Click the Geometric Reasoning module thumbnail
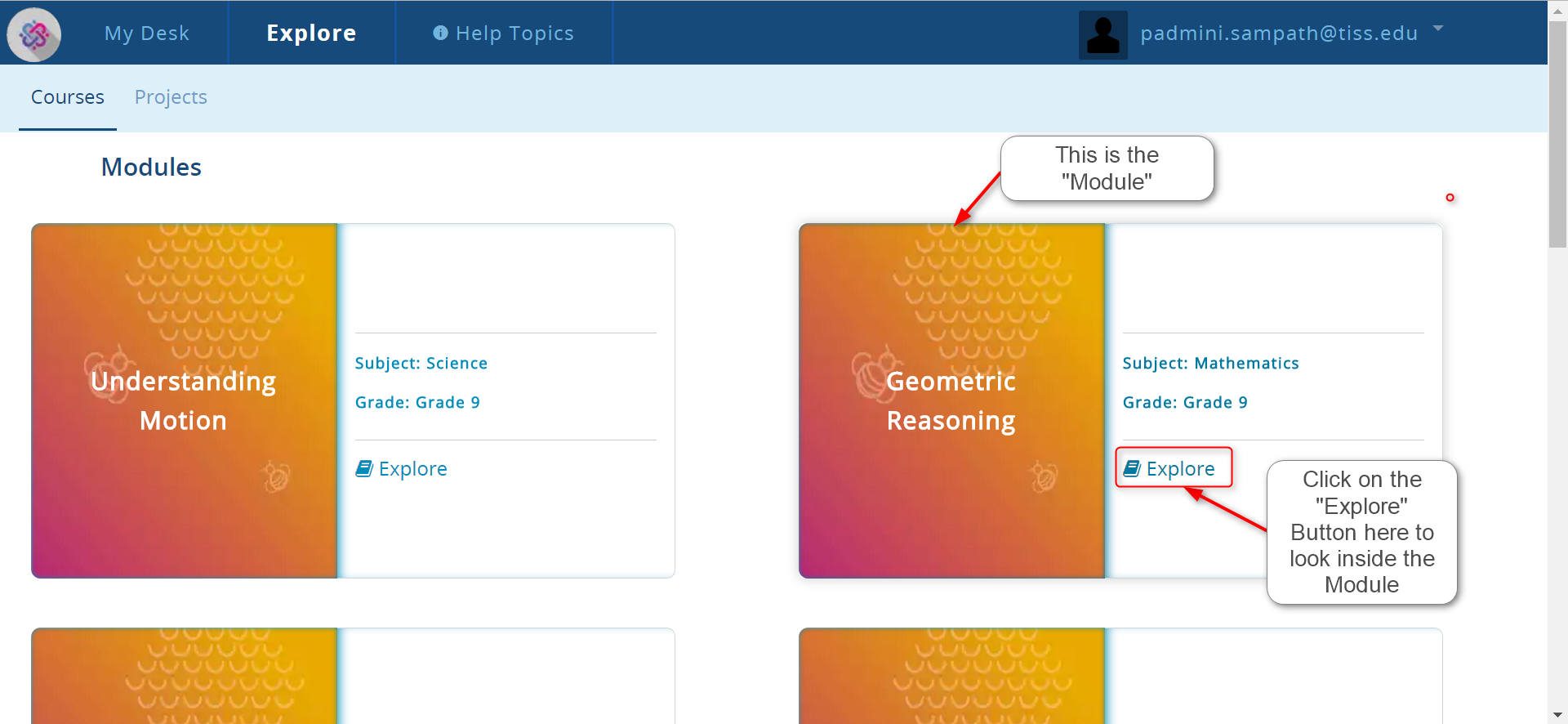The height and width of the screenshot is (724, 1568). tap(951, 400)
